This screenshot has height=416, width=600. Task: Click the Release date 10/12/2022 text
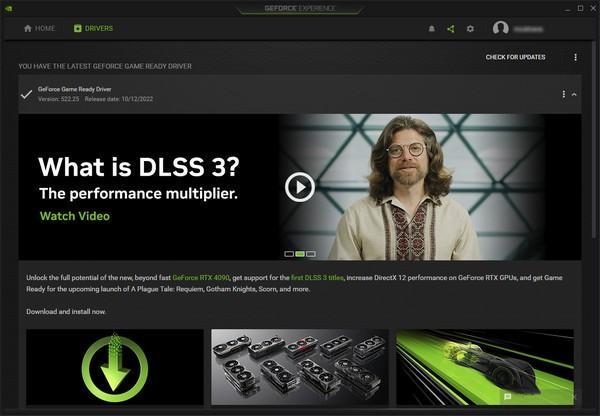(119, 99)
